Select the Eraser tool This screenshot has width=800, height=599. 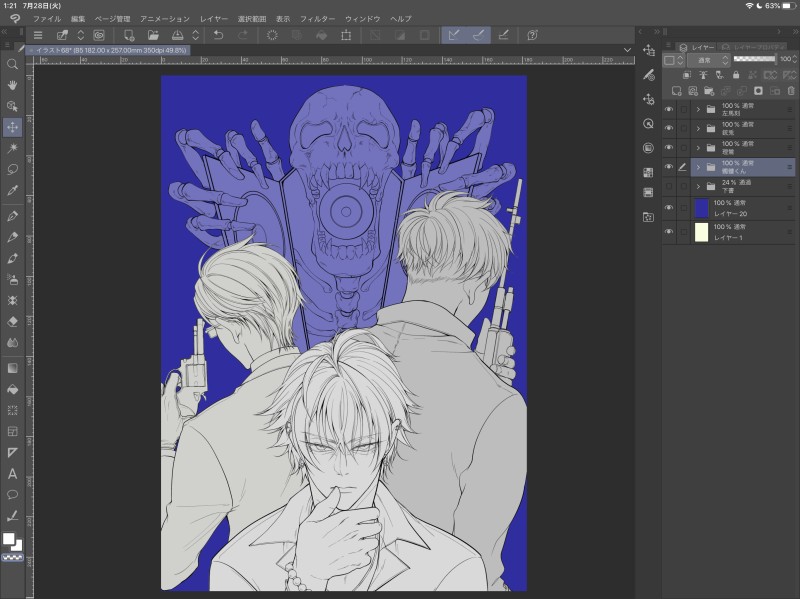12,322
